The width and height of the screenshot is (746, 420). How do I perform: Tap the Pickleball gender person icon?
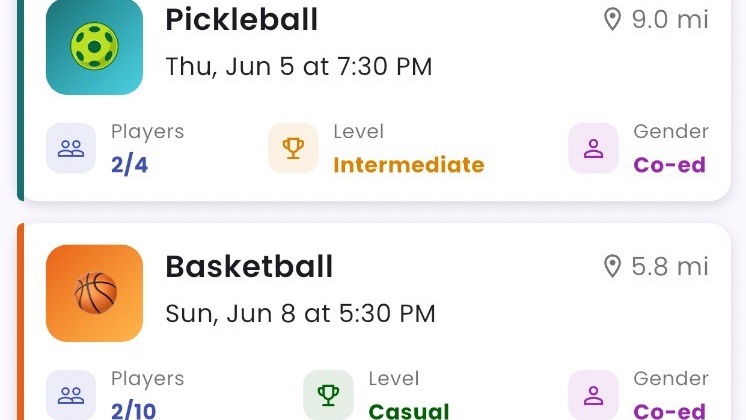593,149
